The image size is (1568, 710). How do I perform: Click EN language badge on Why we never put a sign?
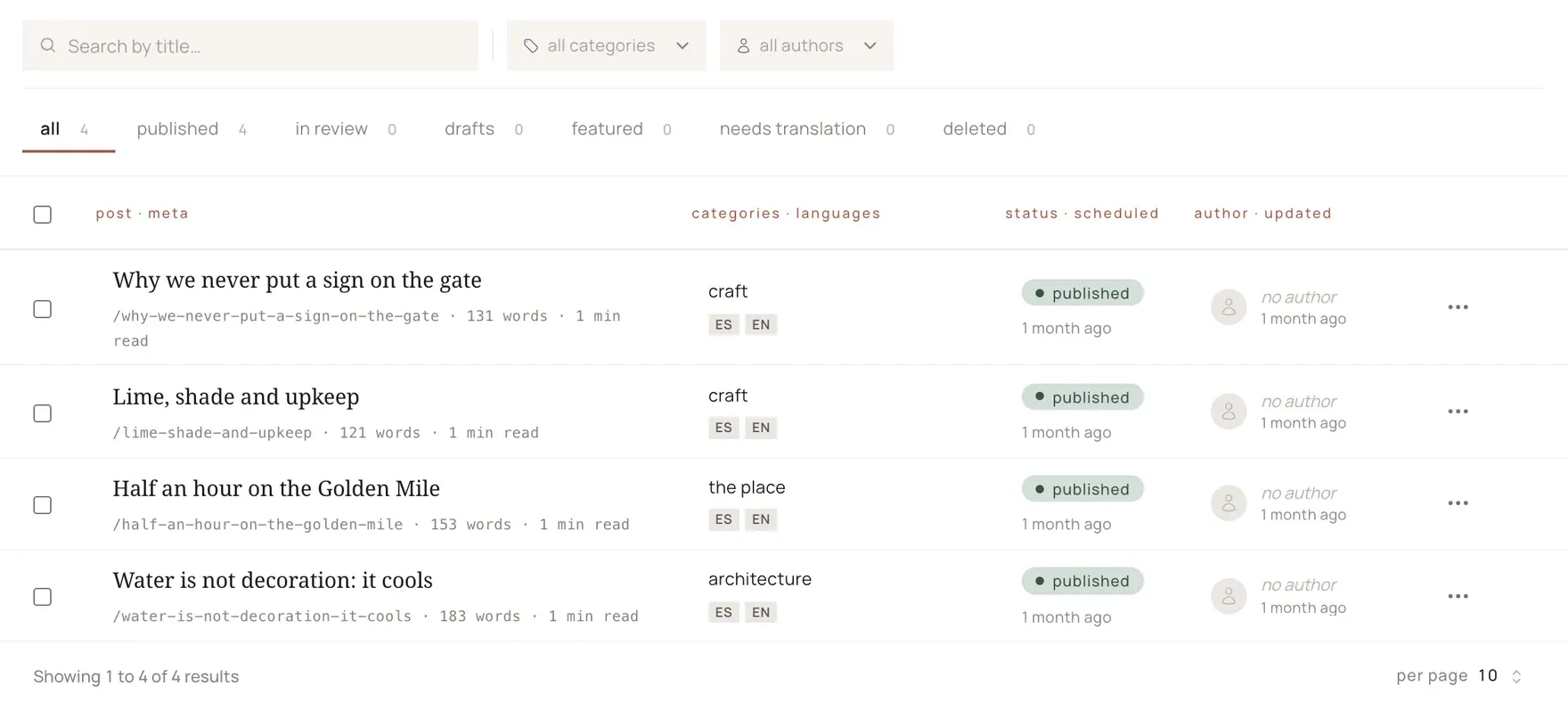coord(761,324)
